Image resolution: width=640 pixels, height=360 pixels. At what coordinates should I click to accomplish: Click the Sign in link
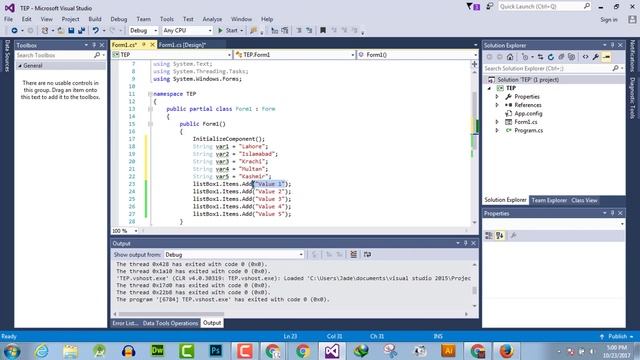point(609,20)
